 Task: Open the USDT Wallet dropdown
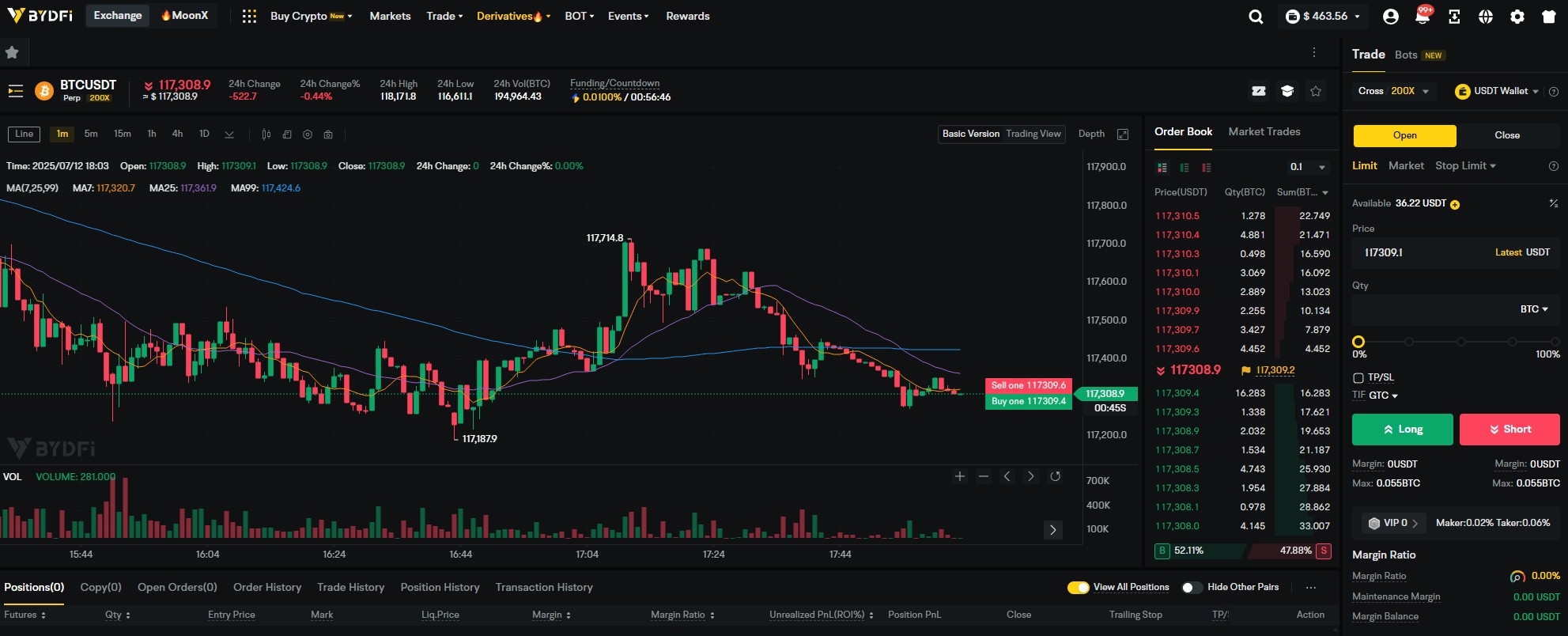tap(1498, 91)
